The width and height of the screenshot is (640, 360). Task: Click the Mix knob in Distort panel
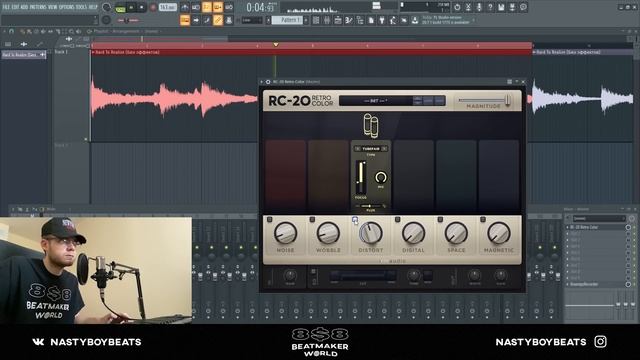coord(381,177)
